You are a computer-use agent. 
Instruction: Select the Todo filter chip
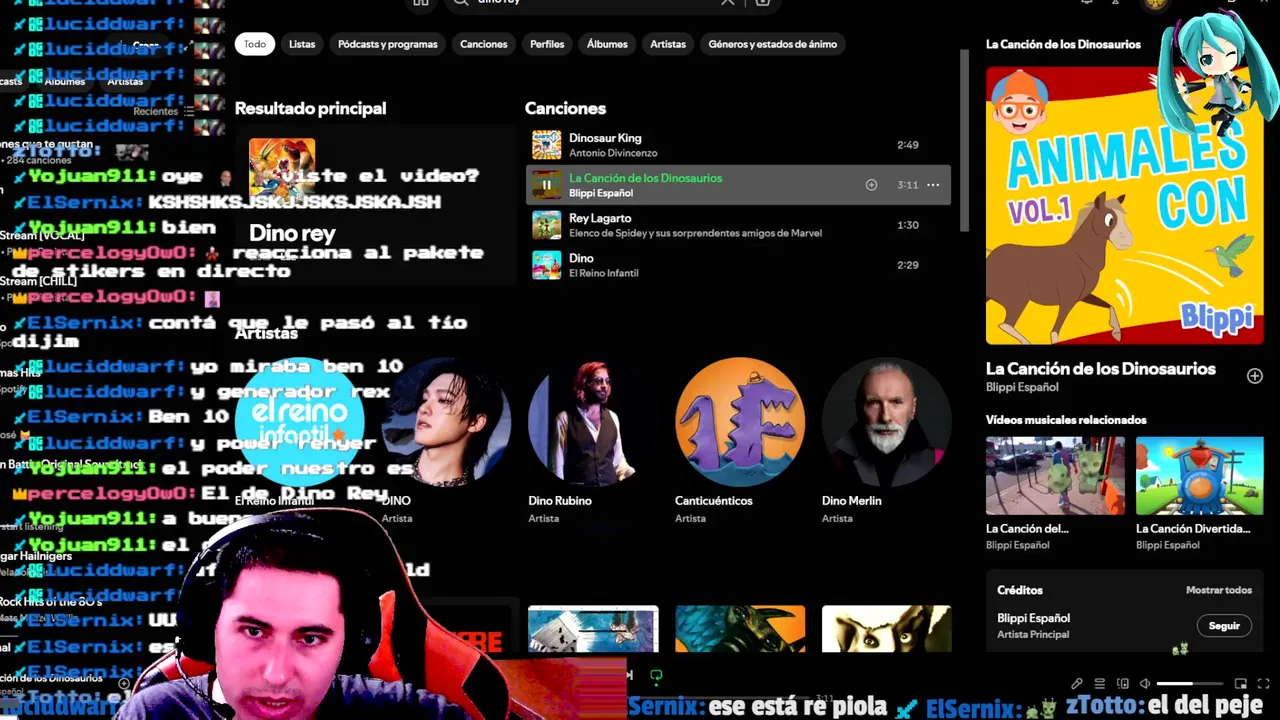pyautogui.click(x=255, y=44)
